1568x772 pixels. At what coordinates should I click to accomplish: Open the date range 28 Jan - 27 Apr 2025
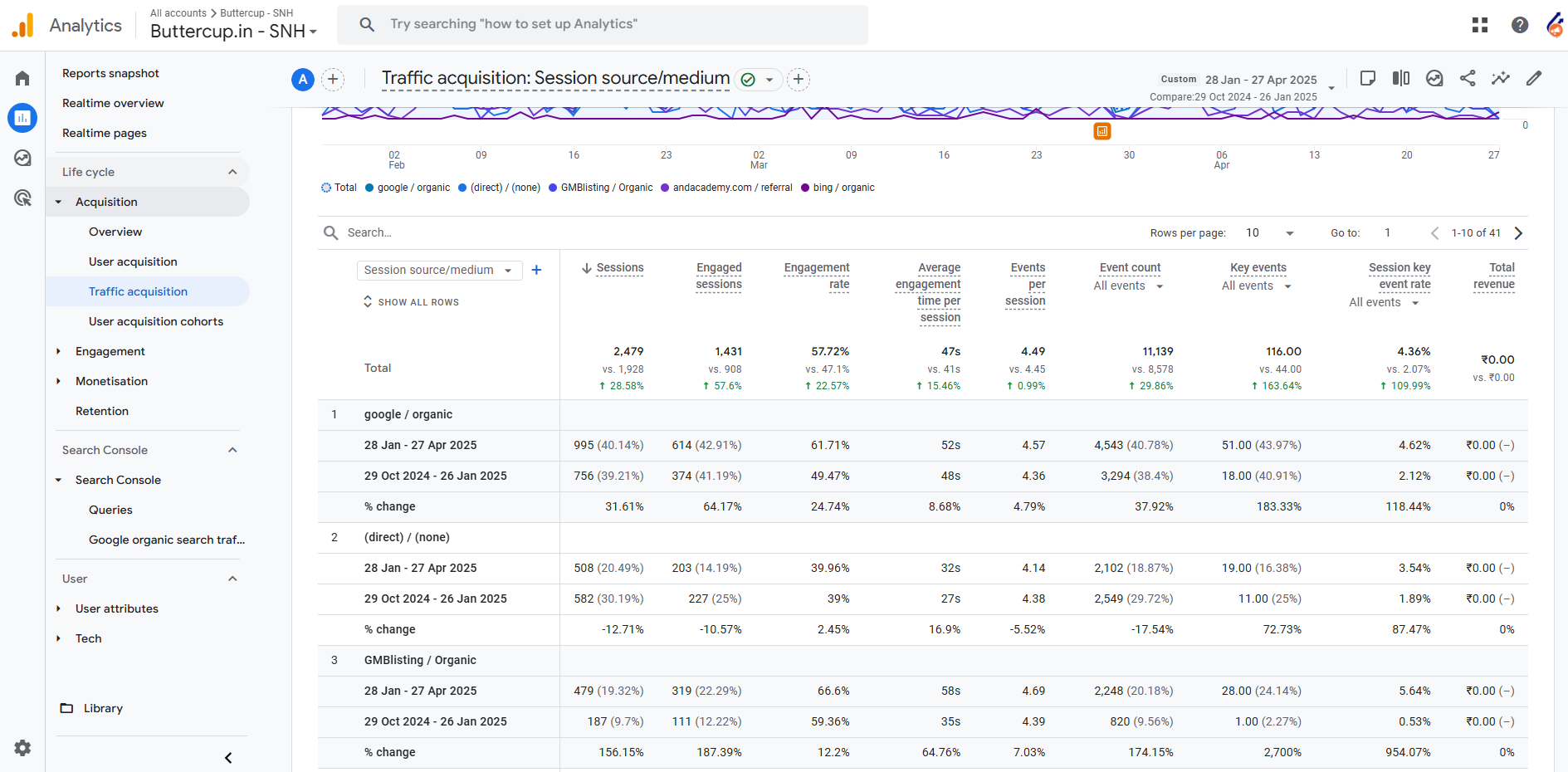1261,80
